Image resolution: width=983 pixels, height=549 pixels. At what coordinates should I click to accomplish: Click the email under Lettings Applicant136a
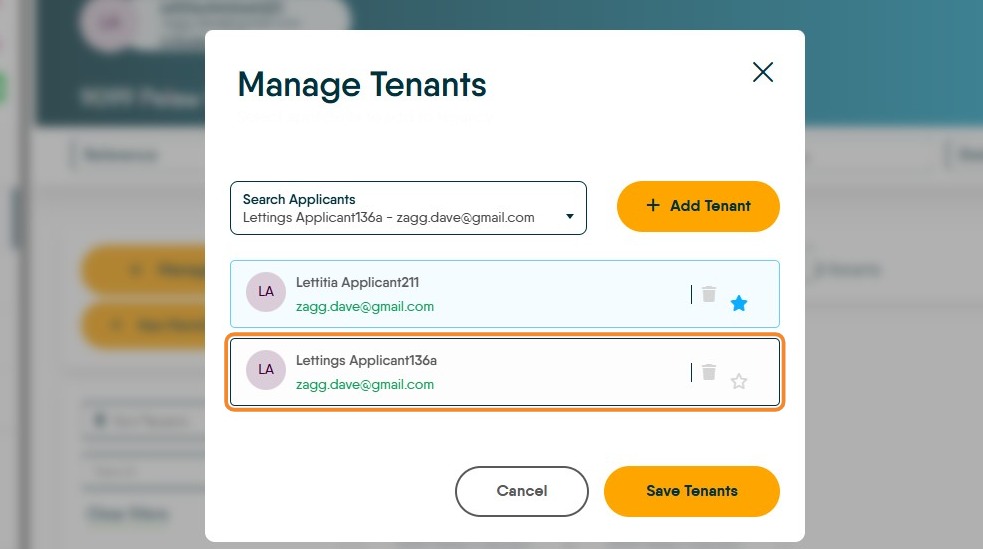[365, 384]
